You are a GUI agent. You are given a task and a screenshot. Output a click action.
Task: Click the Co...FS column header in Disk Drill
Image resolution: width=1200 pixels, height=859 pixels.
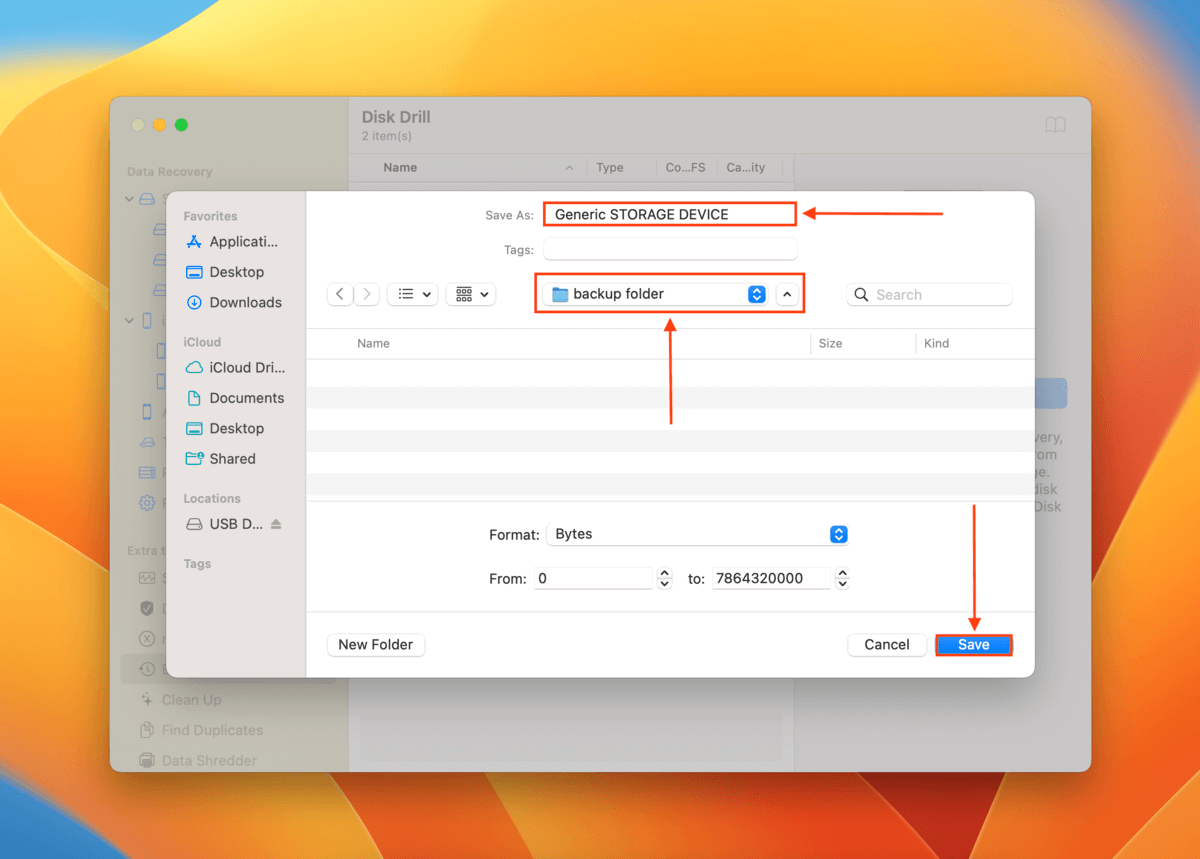[685, 168]
